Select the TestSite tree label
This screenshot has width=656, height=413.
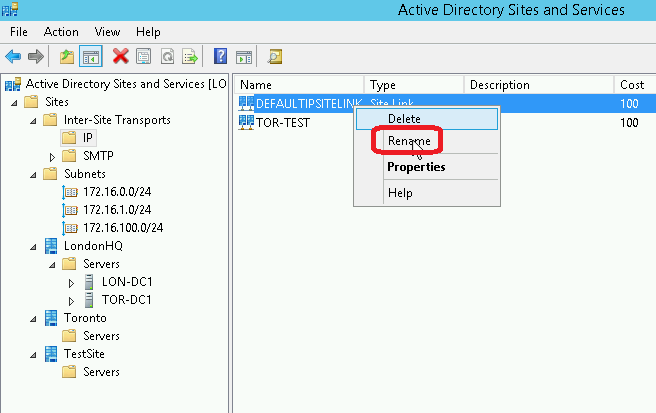pyautogui.click(x=84, y=354)
